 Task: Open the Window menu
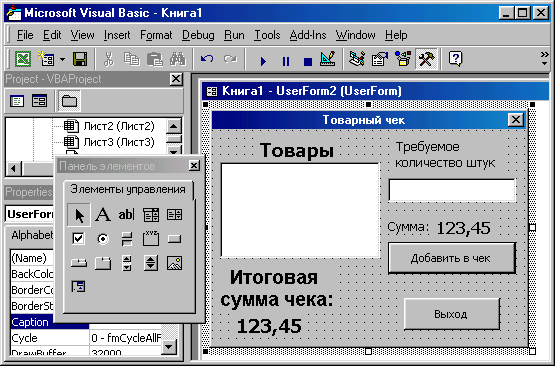pyautogui.click(x=355, y=35)
